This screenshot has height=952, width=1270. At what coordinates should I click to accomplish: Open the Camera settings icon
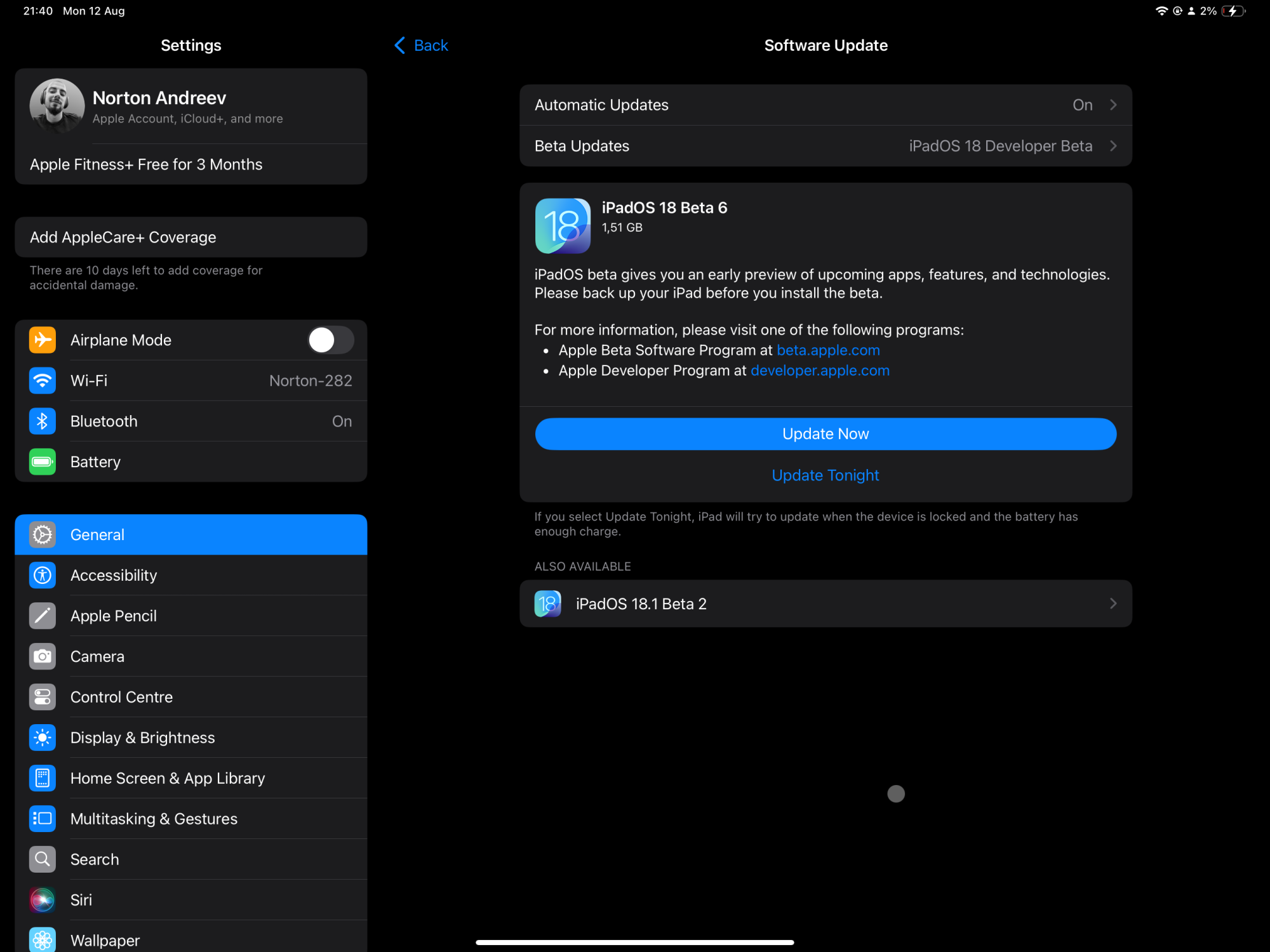[43, 656]
